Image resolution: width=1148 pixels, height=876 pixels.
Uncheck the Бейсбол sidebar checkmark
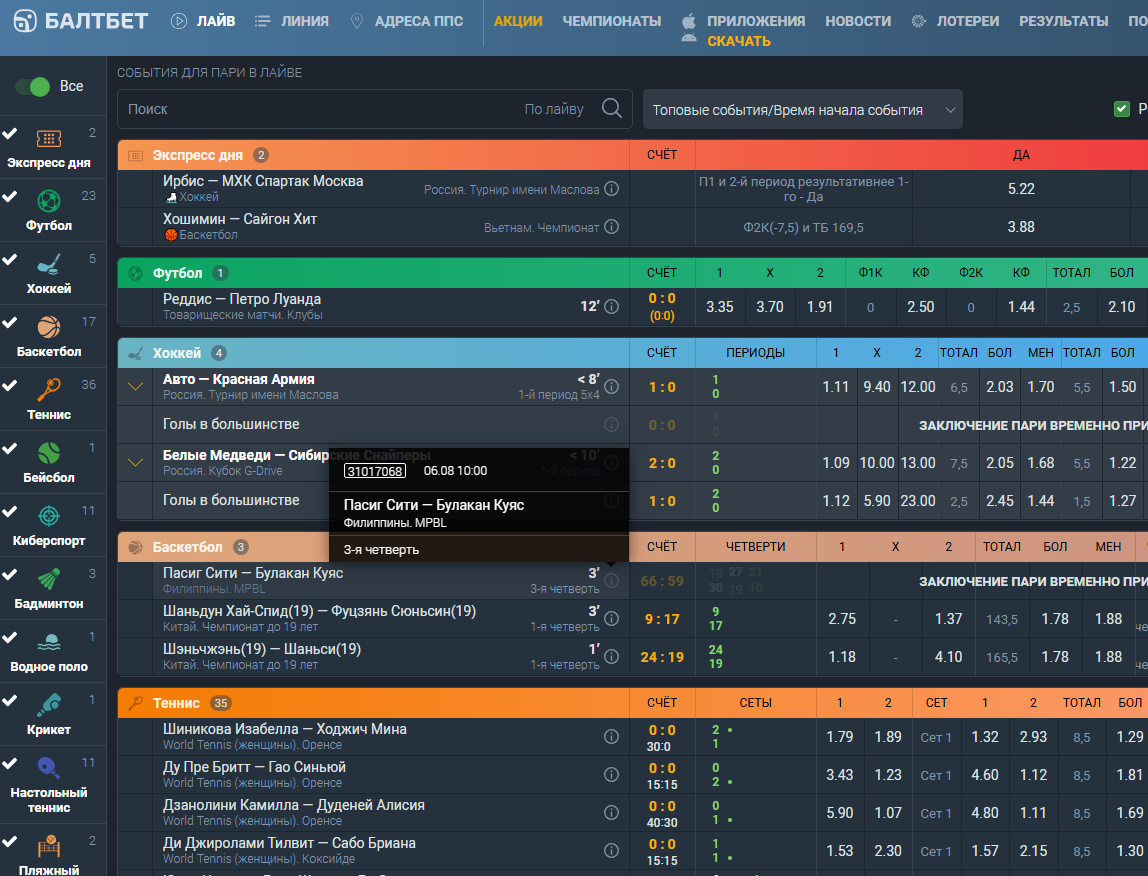click(10, 448)
